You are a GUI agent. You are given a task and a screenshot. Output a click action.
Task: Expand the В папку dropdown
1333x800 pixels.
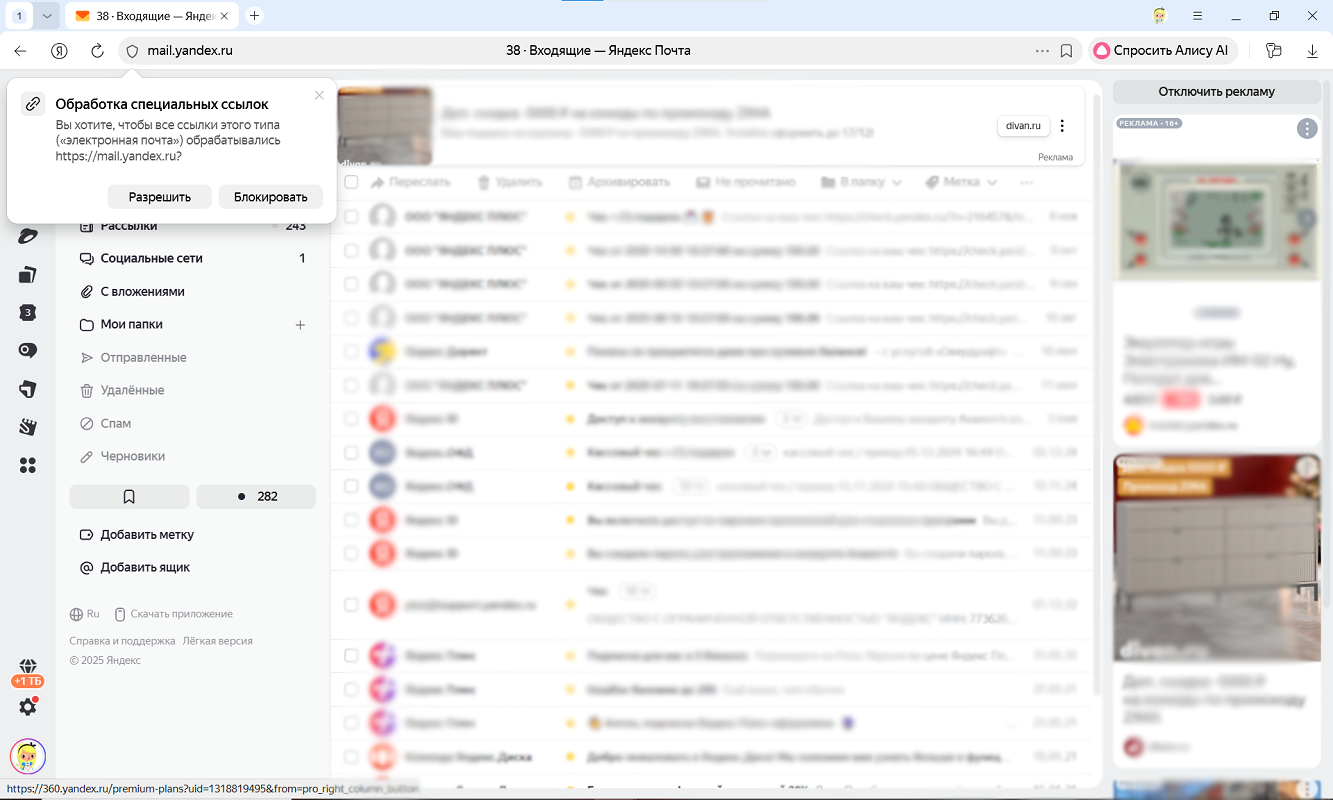(x=861, y=182)
